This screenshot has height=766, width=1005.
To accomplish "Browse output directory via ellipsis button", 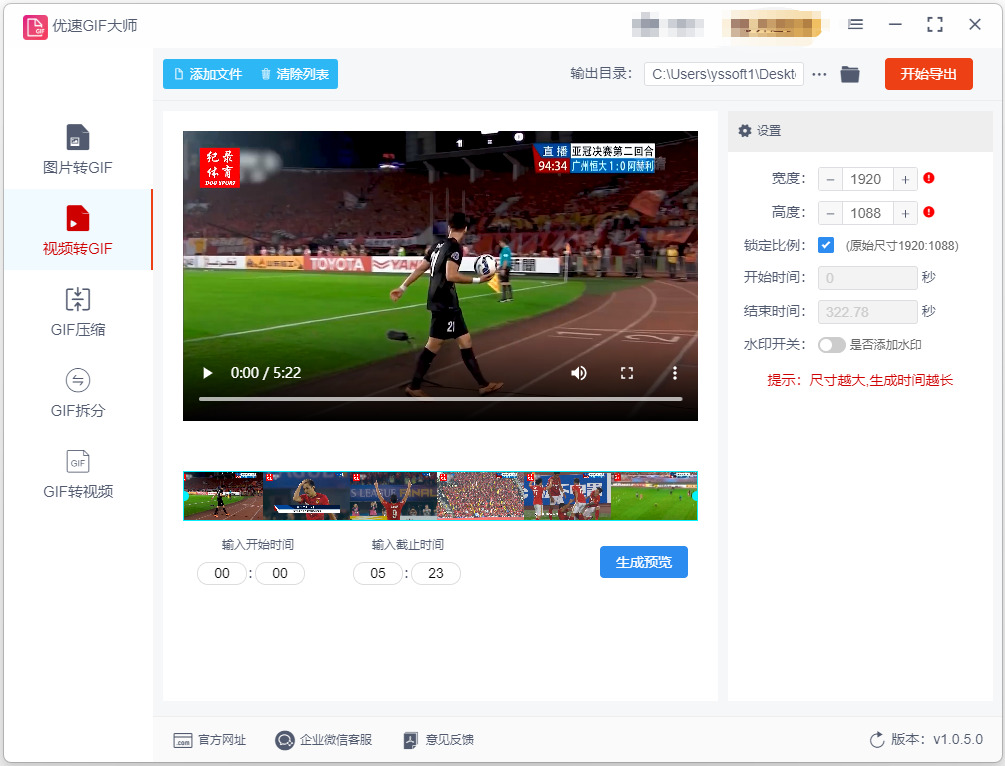I will pos(819,74).
